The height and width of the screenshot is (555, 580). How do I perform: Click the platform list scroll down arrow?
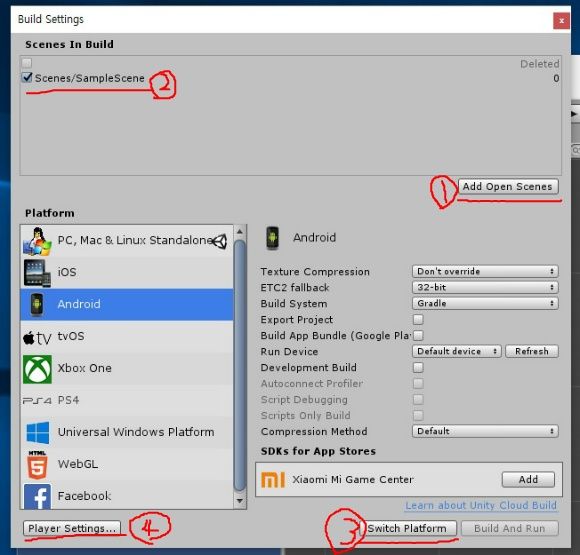(240, 501)
